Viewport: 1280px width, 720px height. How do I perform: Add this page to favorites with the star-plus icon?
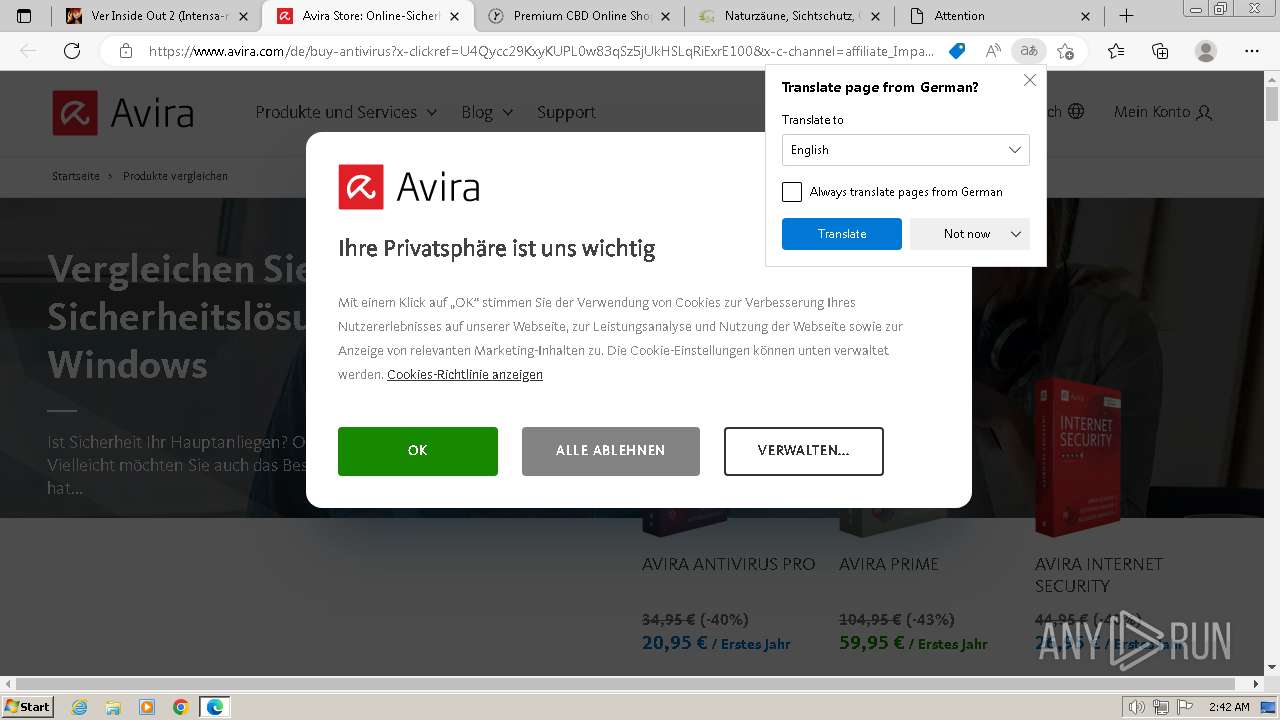coord(1066,51)
